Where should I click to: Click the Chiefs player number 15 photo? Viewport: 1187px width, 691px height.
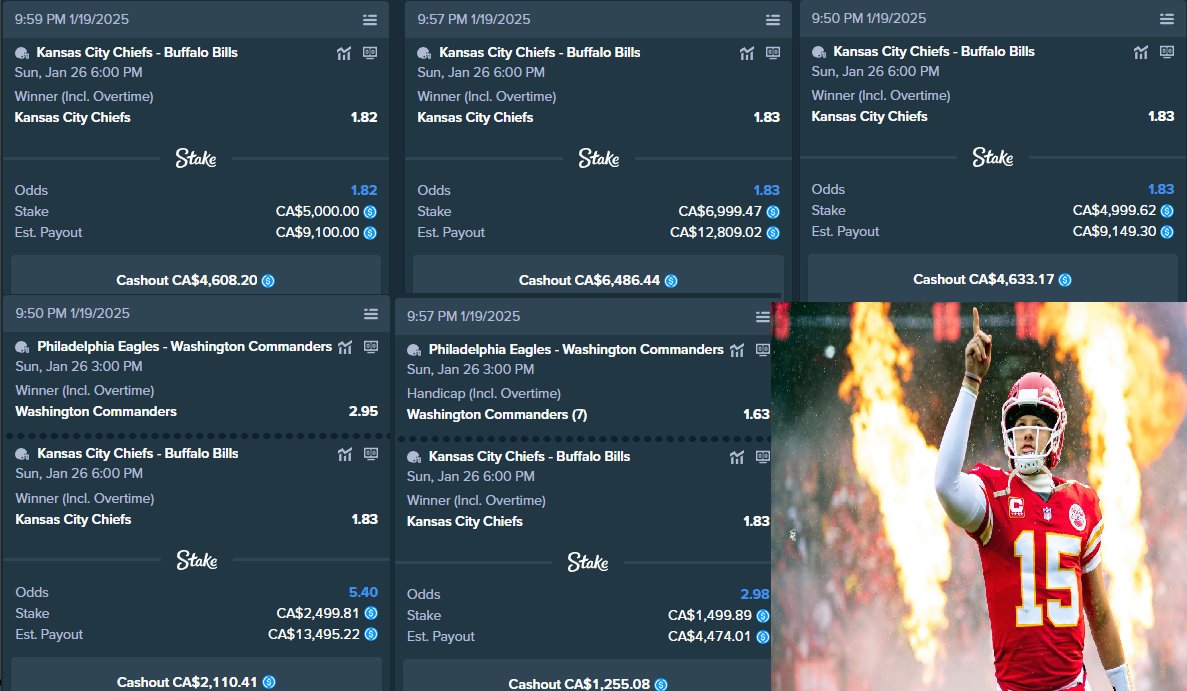(x=979, y=496)
